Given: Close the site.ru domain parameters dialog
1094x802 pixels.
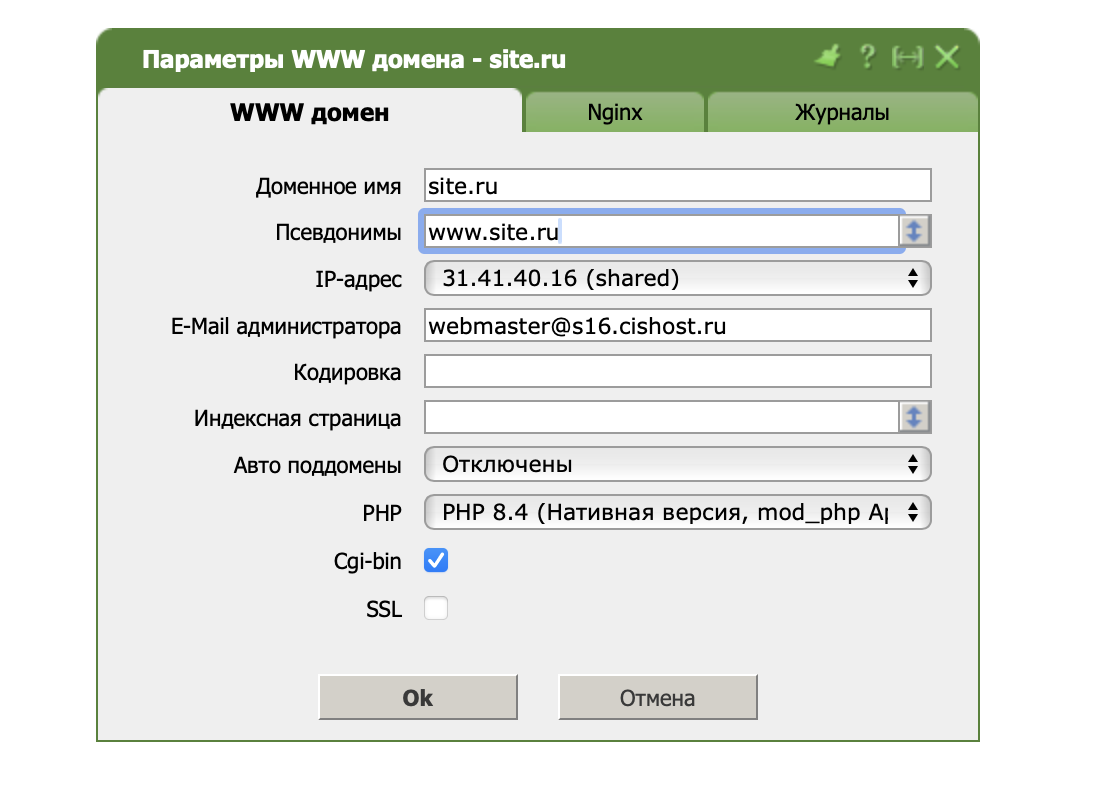Looking at the screenshot, I should (947, 58).
